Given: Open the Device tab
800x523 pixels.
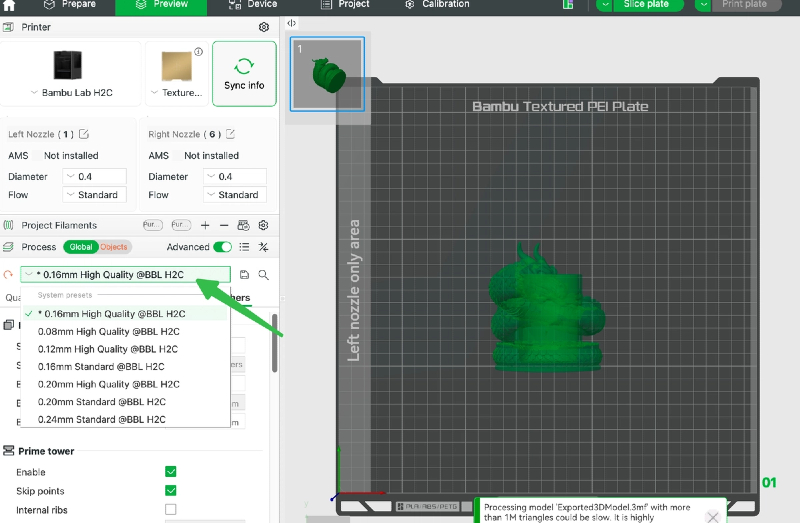Looking at the screenshot, I should (x=253, y=5).
